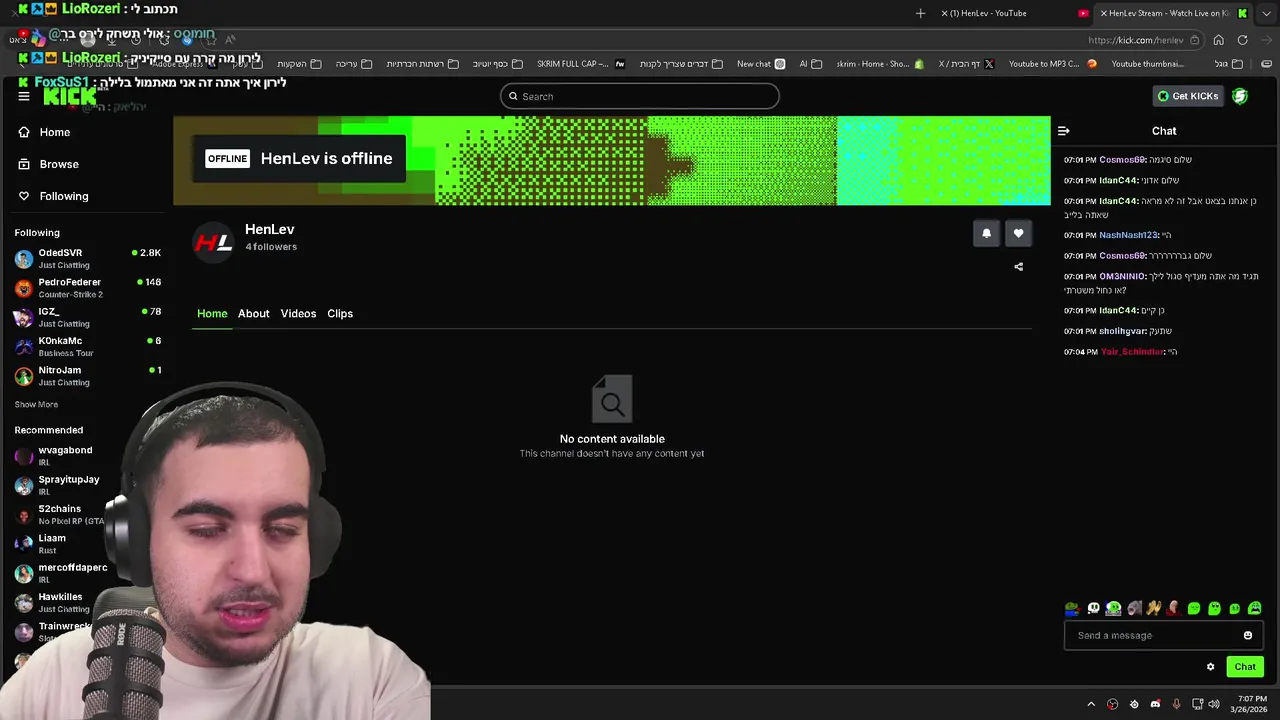Click NashNash123 username in chat
The width and height of the screenshot is (1280, 720).
pos(1128,235)
